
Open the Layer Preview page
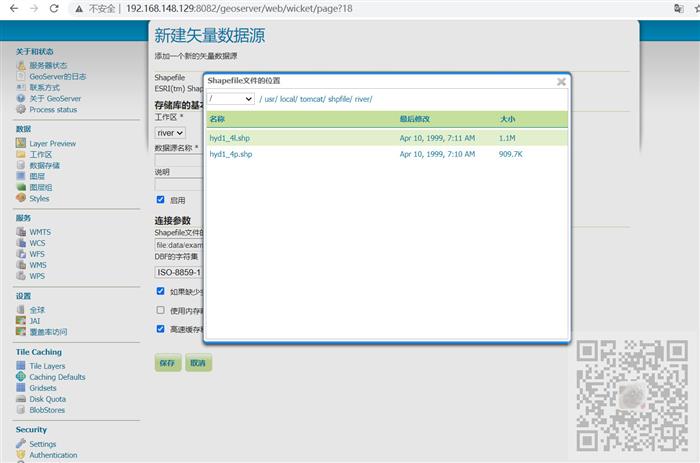[x=53, y=143]
